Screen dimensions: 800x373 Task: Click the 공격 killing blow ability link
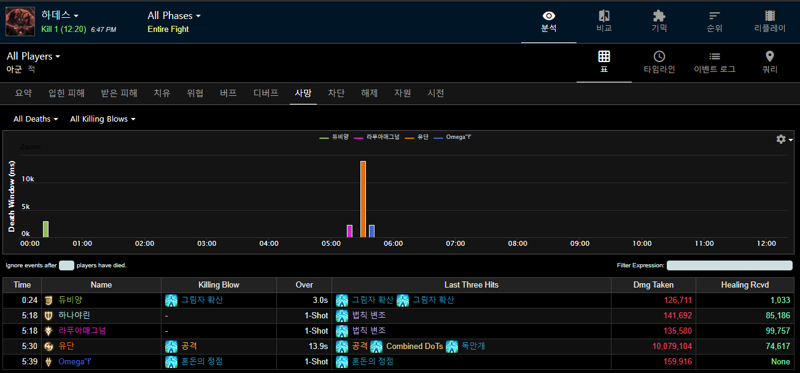[x=189, y=346]
